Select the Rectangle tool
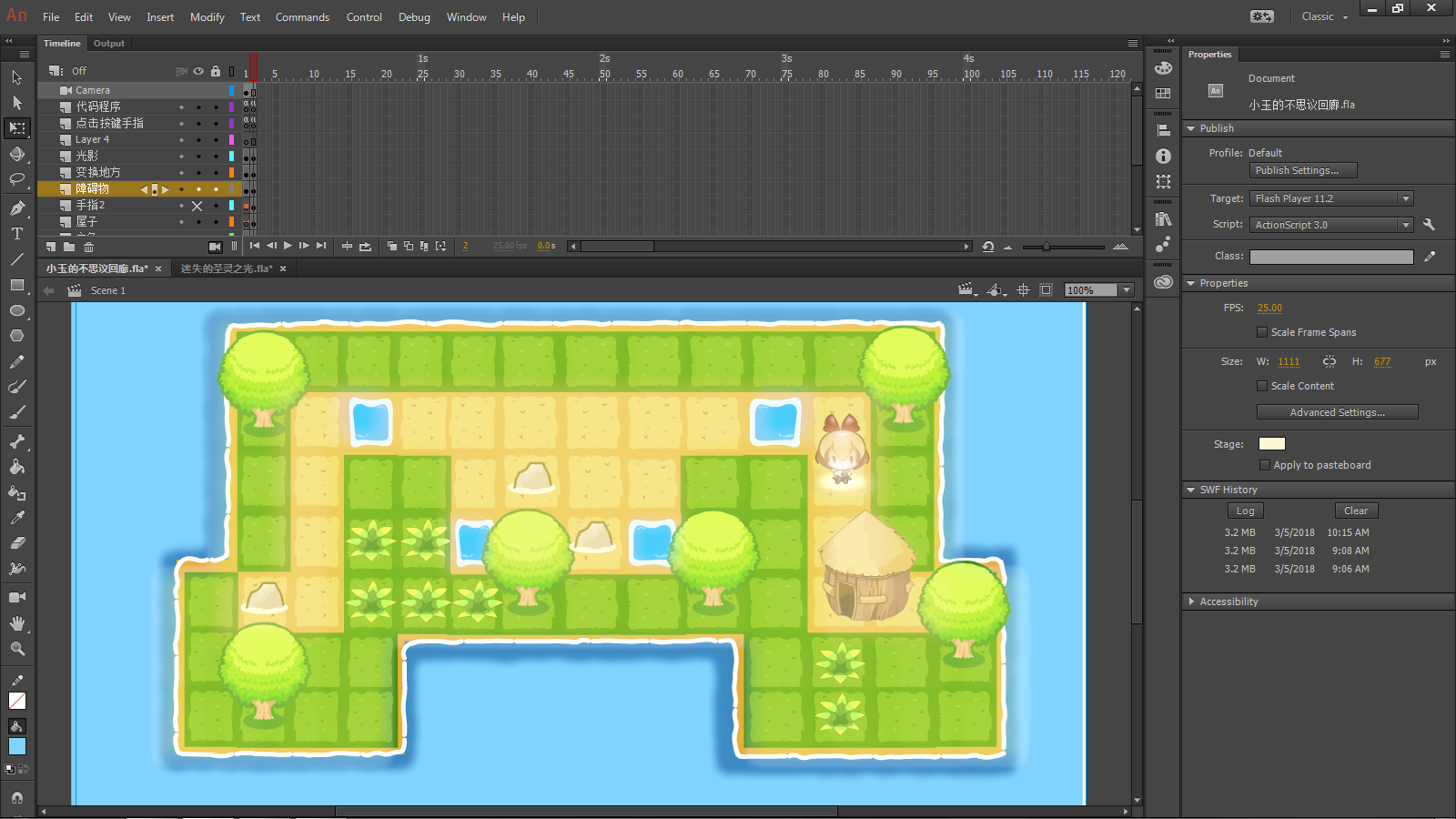The image size is (1456, 819). click(16, 285)
